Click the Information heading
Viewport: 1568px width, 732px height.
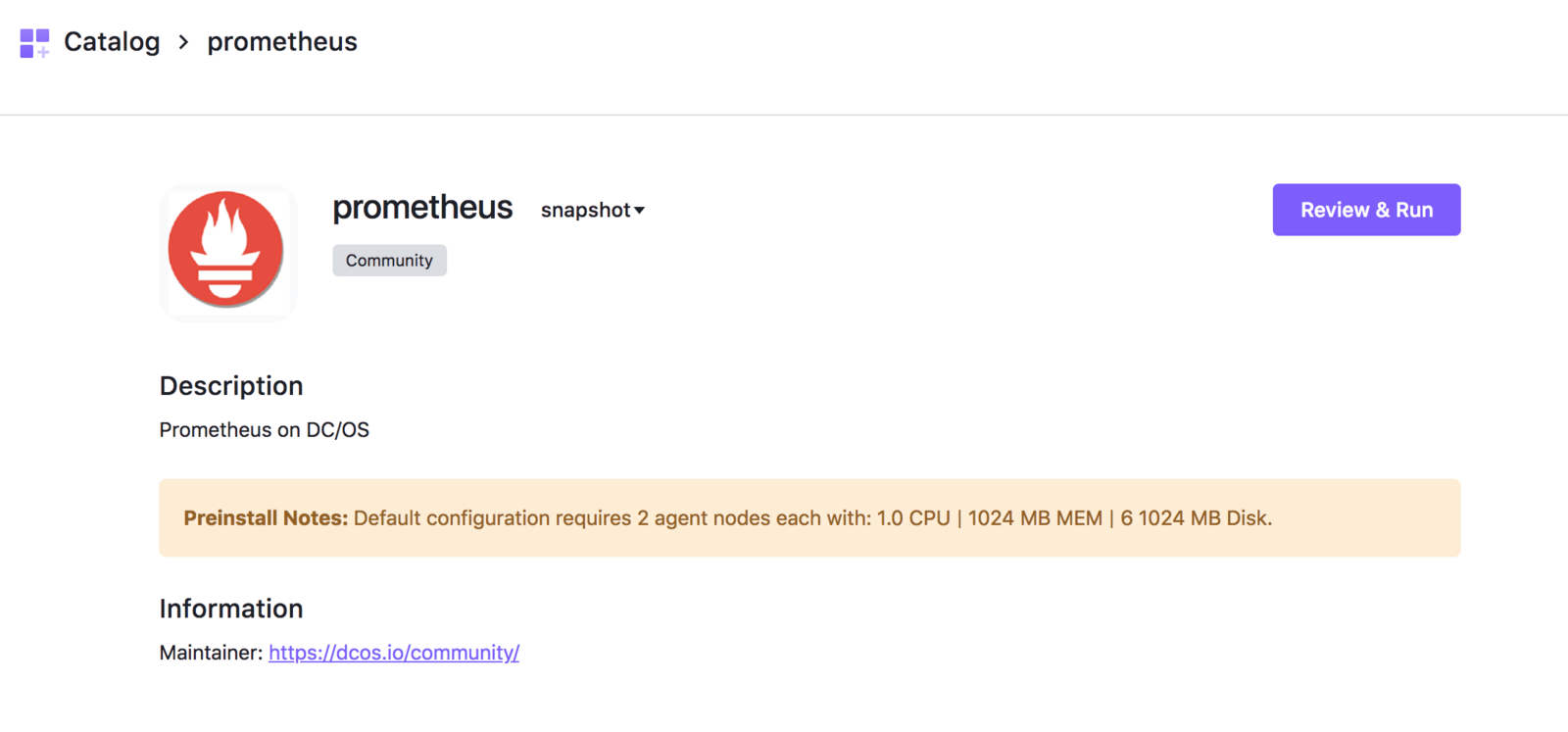coord(231,609)
